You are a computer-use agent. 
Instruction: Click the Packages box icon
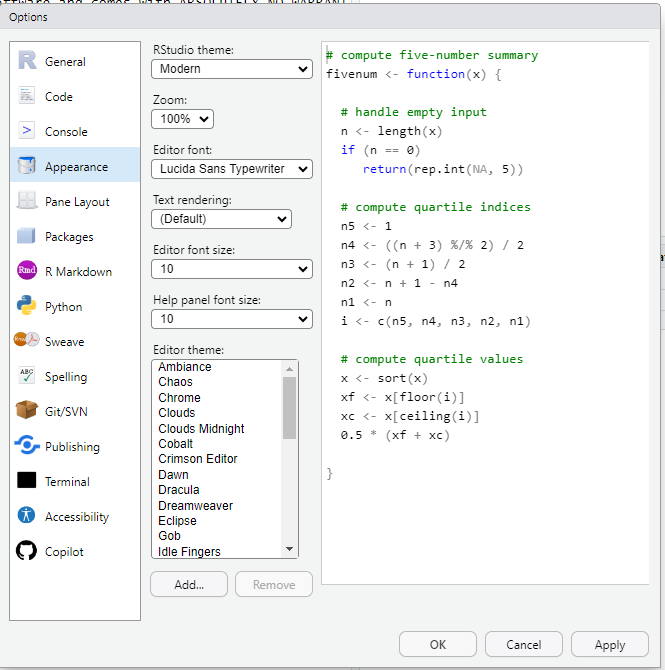point(27,236)
